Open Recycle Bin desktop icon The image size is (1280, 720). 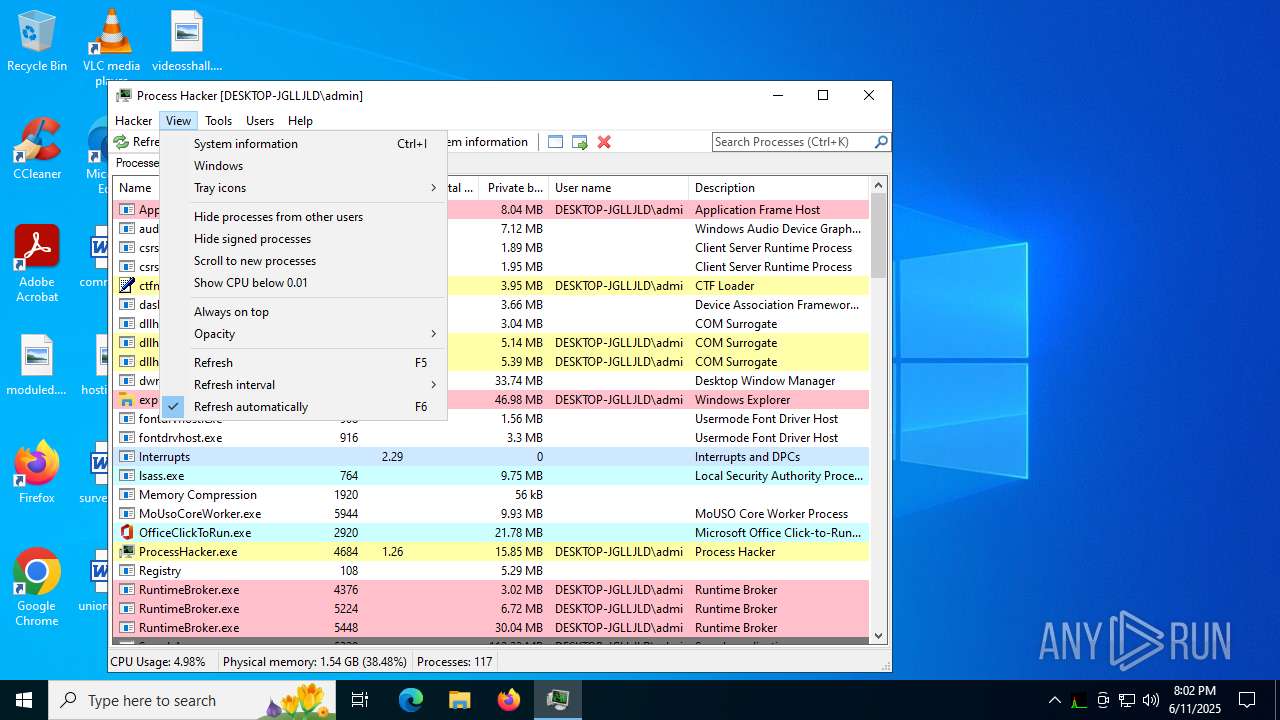click(37, 41)
